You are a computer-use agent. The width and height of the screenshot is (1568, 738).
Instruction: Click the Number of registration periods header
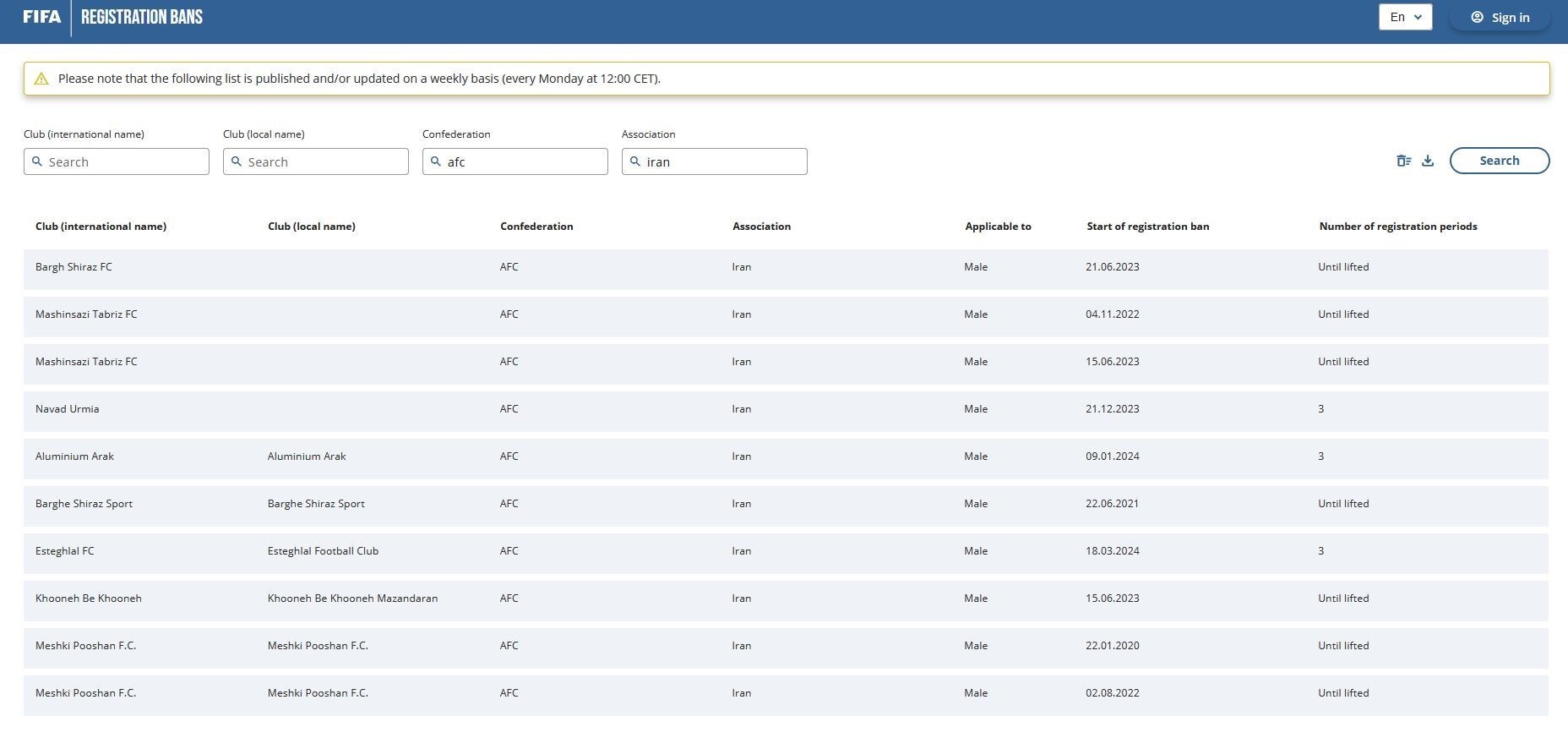coord(1397,227)
